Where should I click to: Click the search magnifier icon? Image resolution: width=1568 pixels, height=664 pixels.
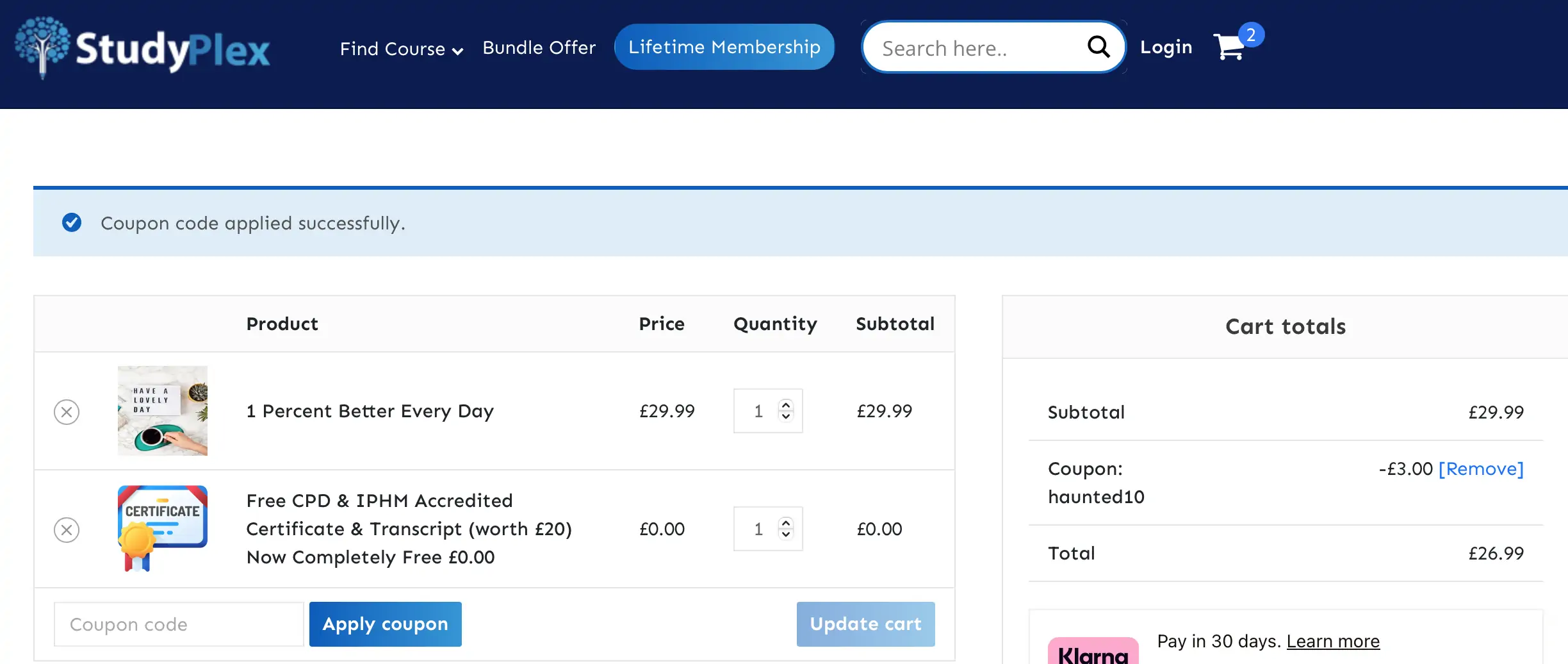click(x=1098, y=47)
